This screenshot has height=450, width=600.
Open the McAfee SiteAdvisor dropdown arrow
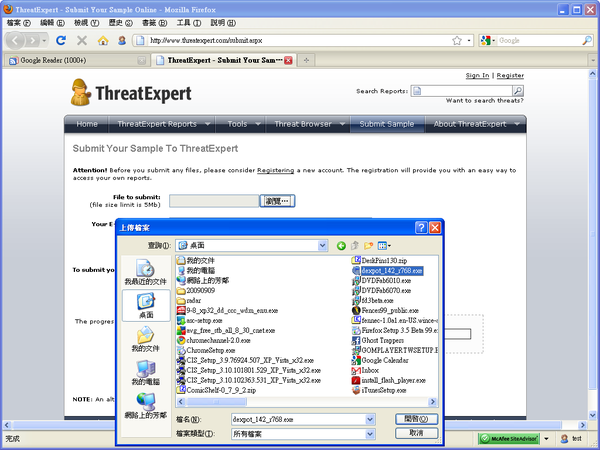pos(546,439)
